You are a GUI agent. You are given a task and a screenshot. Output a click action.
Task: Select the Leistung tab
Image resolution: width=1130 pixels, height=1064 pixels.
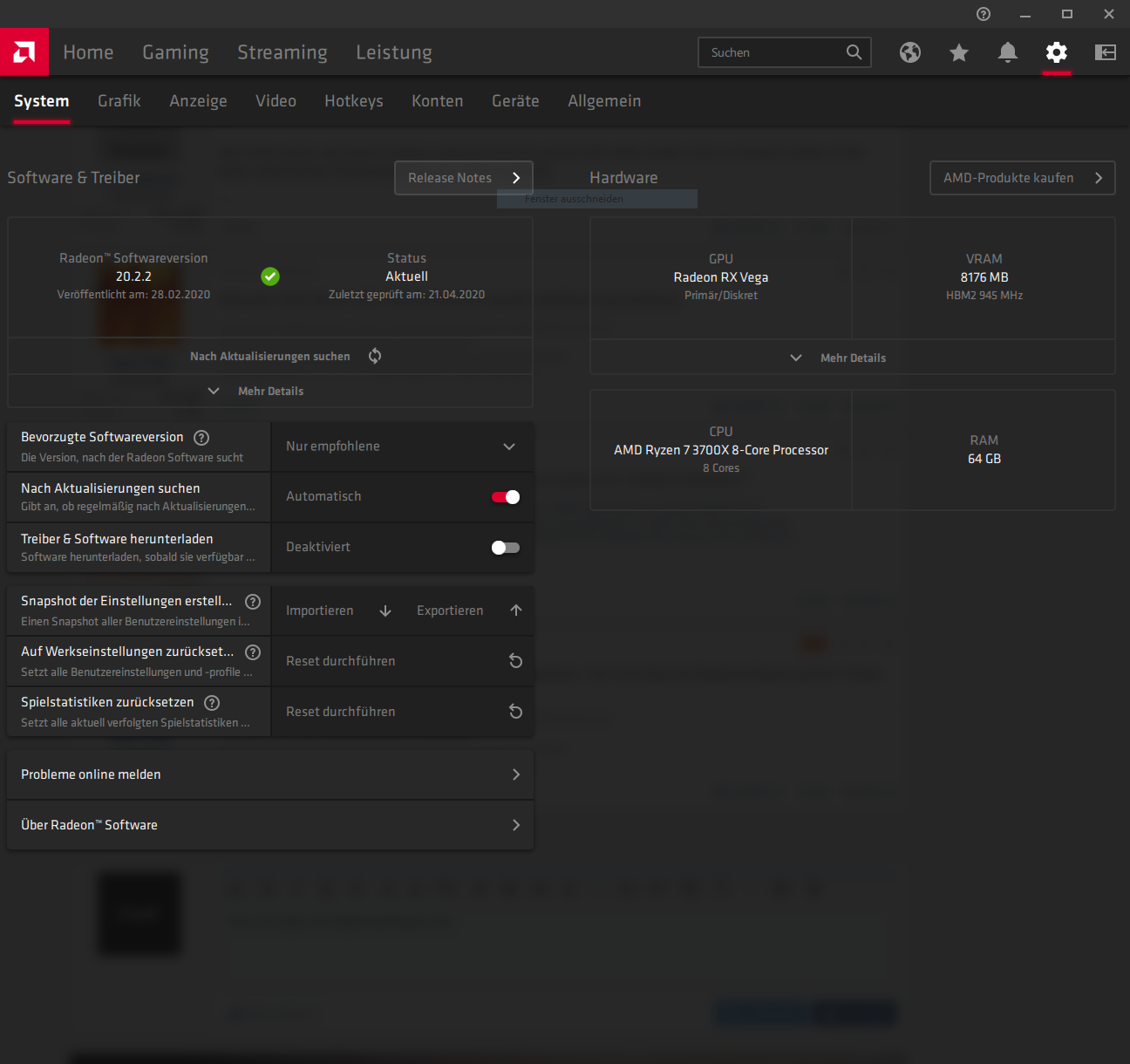[394, 52]
